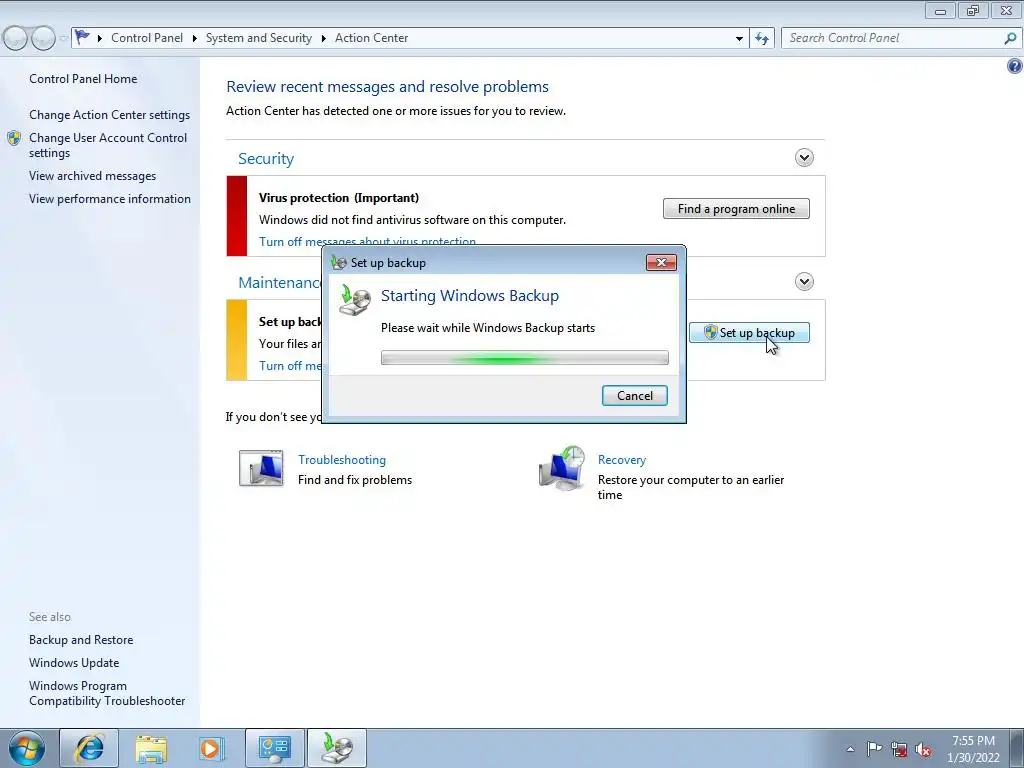The width and height of the screenshot is (1024, 768).
Task: Click the Set up backup button
Action: pos(749,332)
